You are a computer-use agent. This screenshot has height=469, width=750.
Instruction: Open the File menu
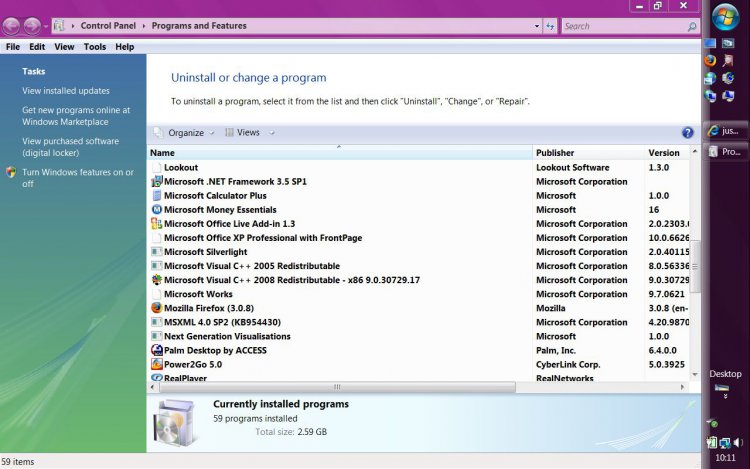click(12, 47)
